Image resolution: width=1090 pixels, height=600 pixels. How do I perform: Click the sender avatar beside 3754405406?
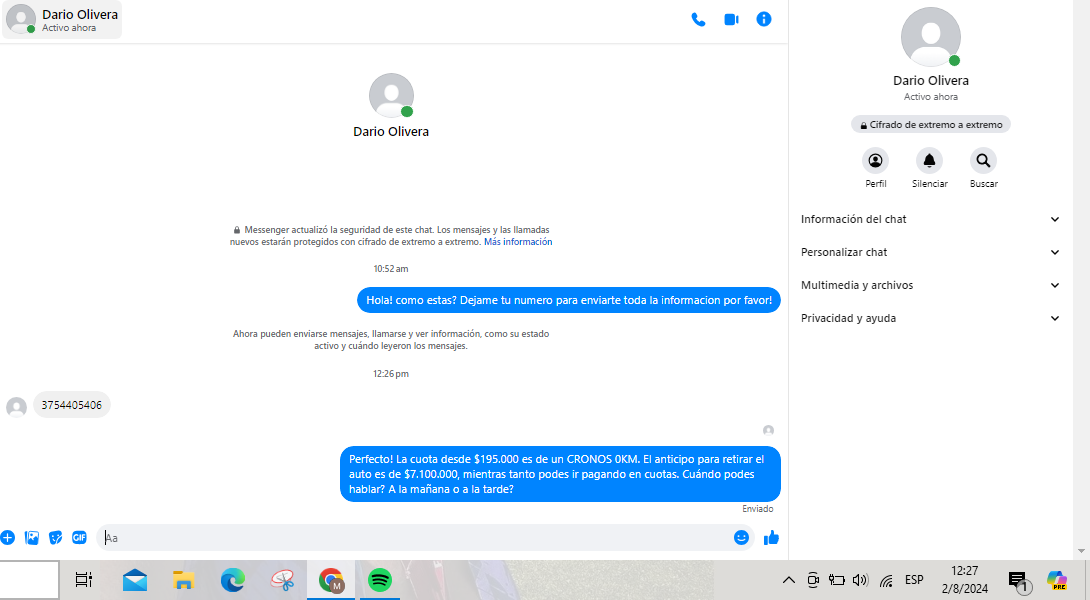coord(17,407)
